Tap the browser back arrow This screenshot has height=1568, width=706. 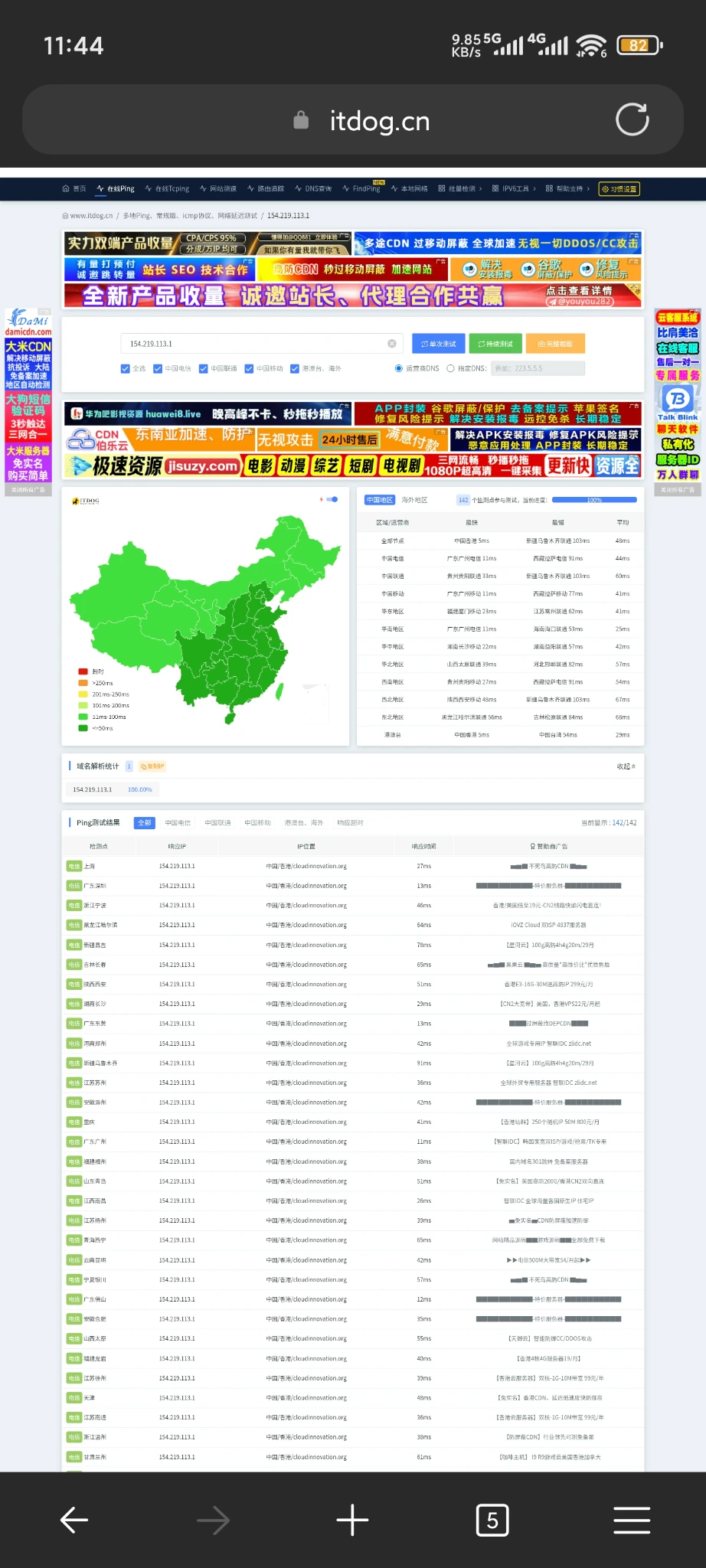(x=74, y=1520)
